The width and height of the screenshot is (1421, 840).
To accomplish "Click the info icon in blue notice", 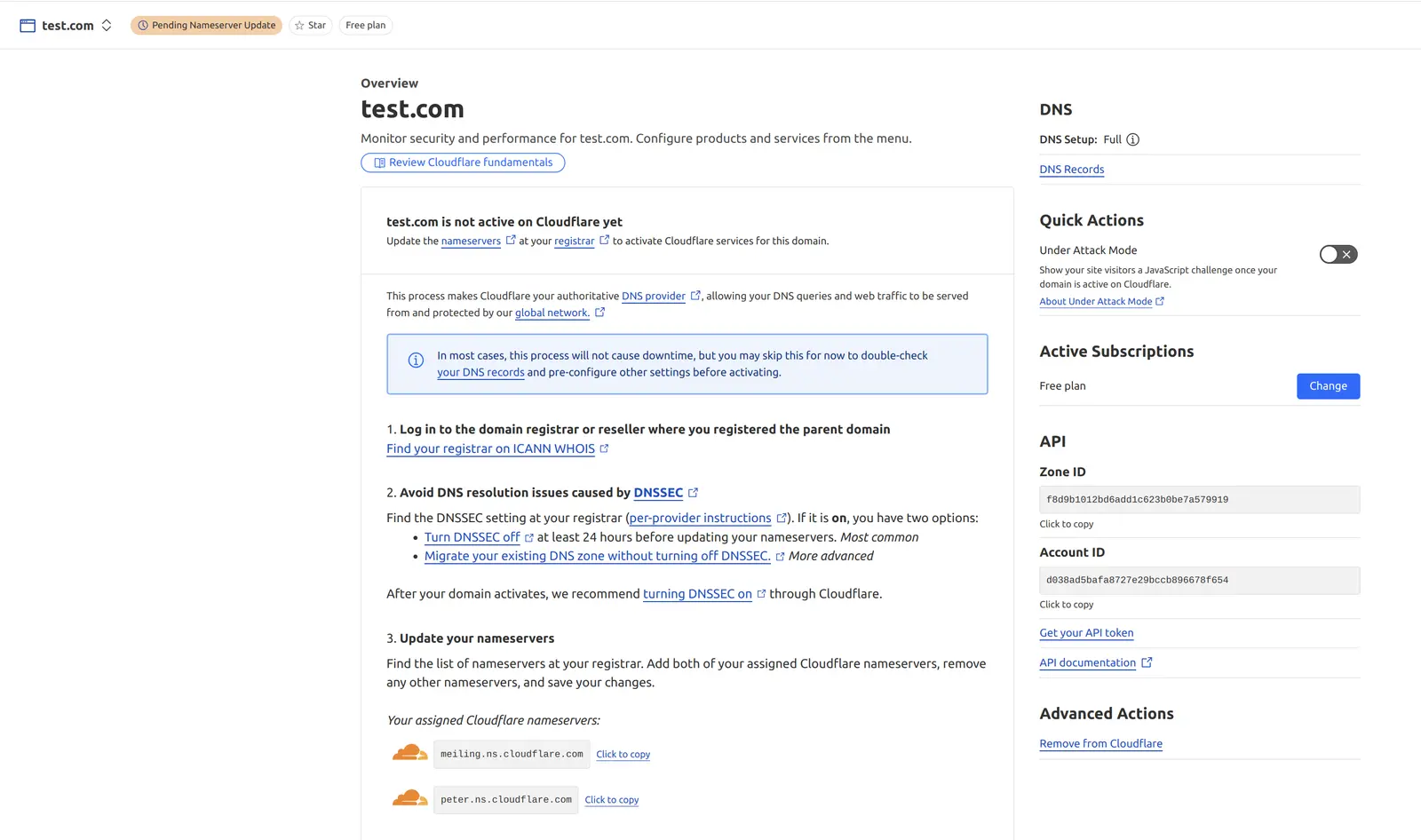I will (416, 361).
